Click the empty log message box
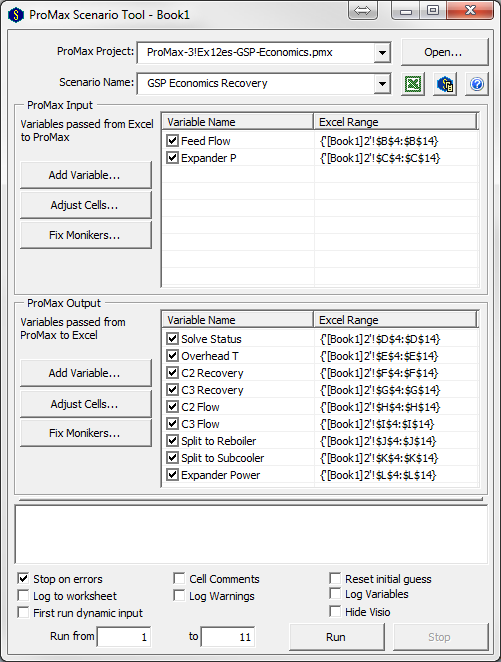 251,534
